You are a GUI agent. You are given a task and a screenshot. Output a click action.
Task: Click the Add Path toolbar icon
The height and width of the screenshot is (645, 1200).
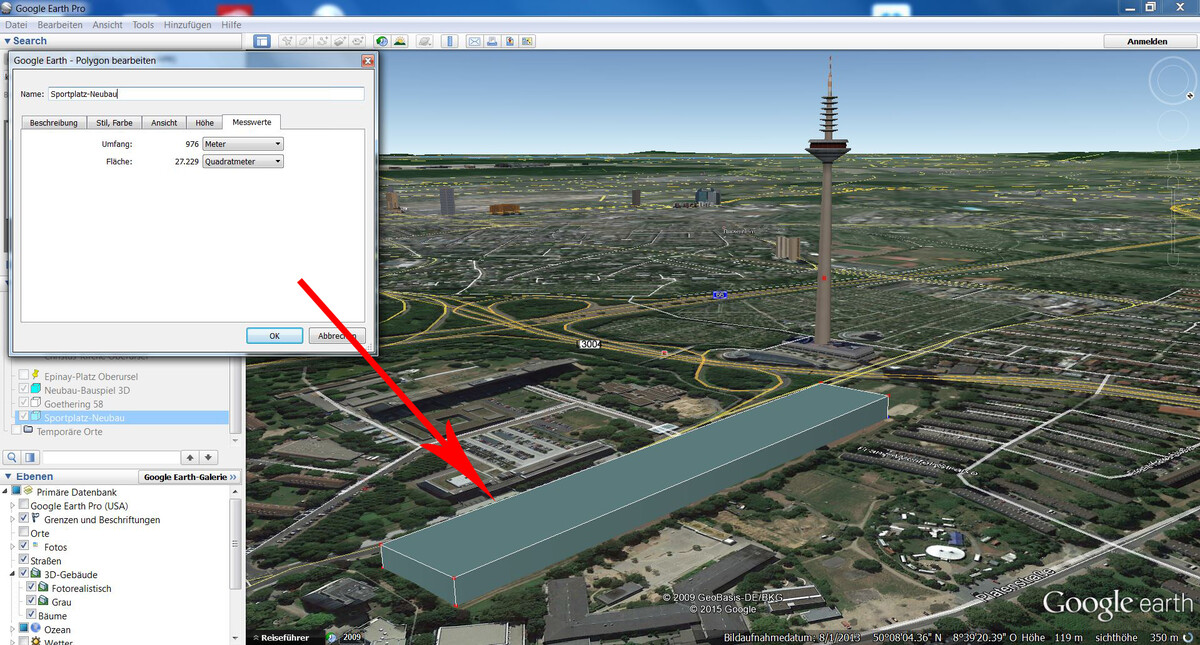coord(322,41)
